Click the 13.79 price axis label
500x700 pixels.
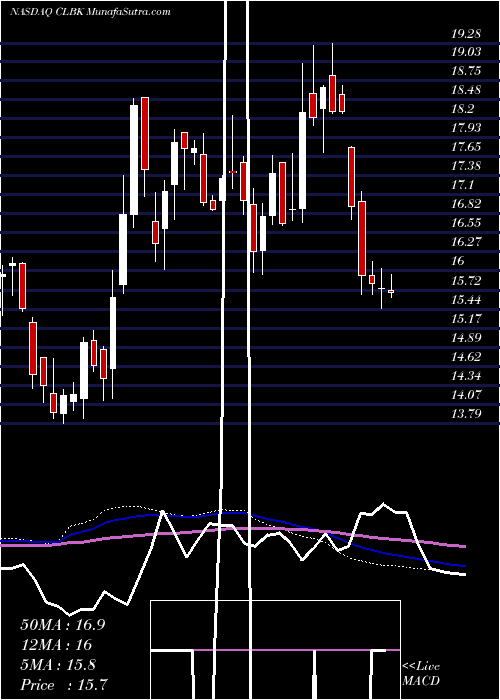coord(466,413)
